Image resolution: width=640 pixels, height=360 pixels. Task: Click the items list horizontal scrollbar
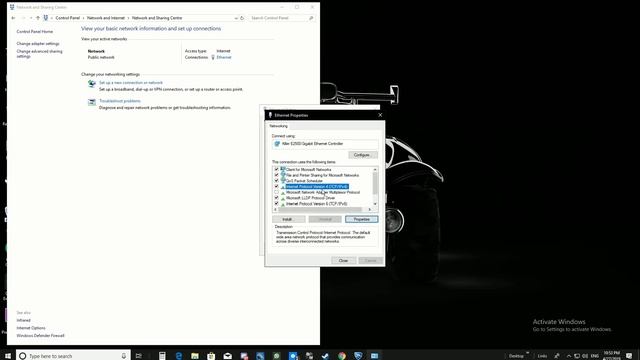tap(320, 209)
